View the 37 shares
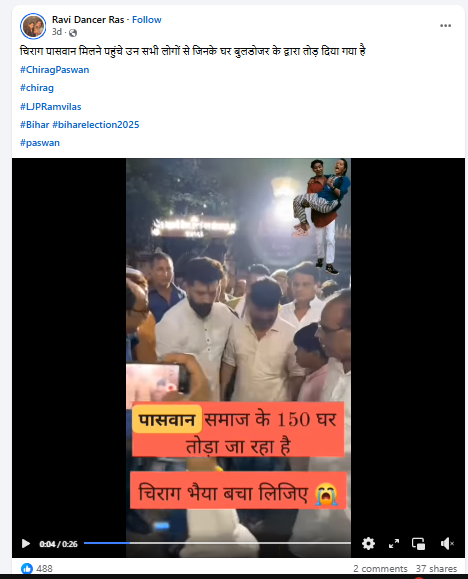Screen dimensions: 468x579 click(x=436, y=568)
